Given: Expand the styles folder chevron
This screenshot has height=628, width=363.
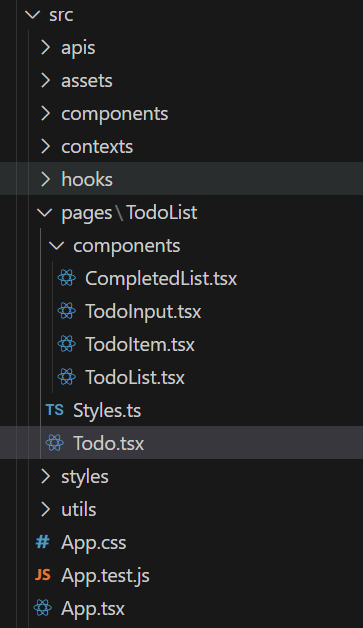Looking at the screenshot, I should click(x=46, y=477).
